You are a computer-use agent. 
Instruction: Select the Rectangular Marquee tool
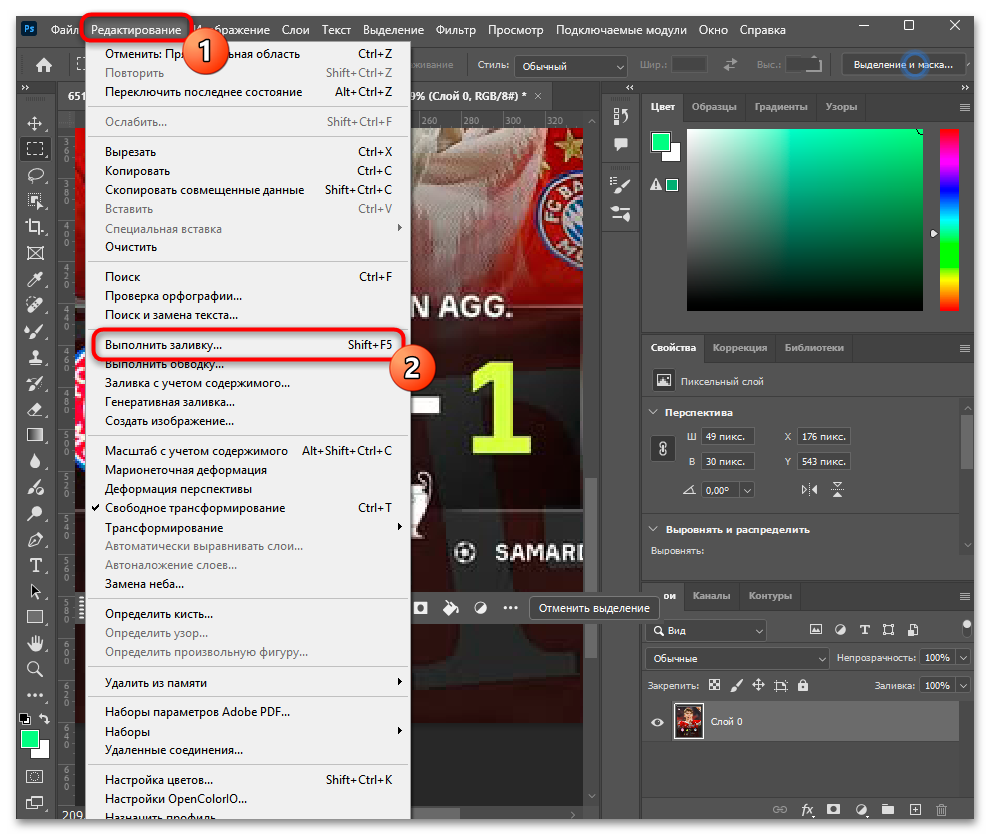(35, 149)
